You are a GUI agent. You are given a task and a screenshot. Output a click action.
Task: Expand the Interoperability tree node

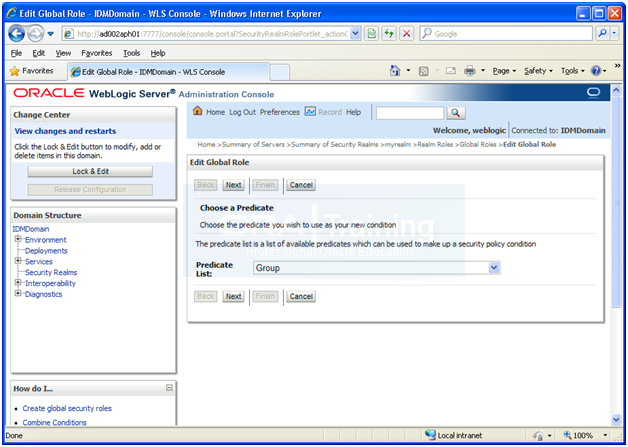18,283
